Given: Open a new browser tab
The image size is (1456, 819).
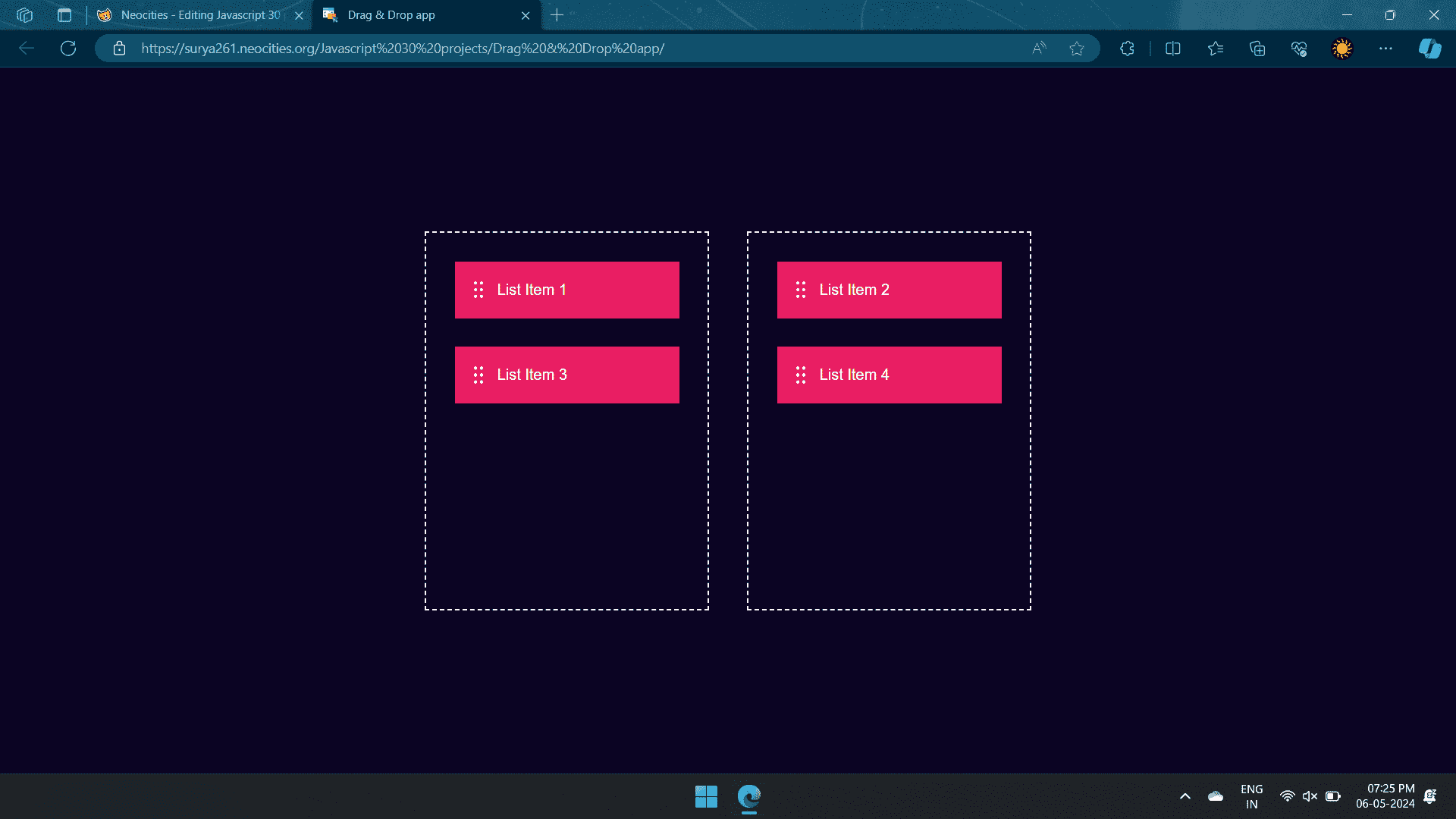Looking at the screenshot, I should pos(557,15).
